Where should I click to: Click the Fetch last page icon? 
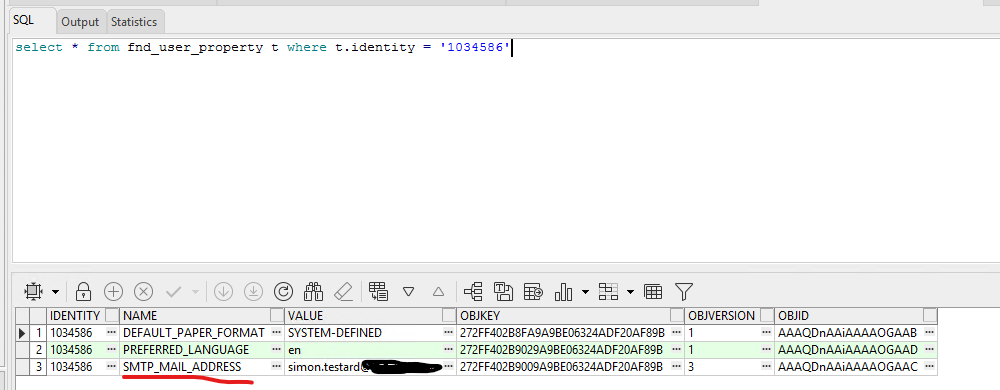(254, 292)
